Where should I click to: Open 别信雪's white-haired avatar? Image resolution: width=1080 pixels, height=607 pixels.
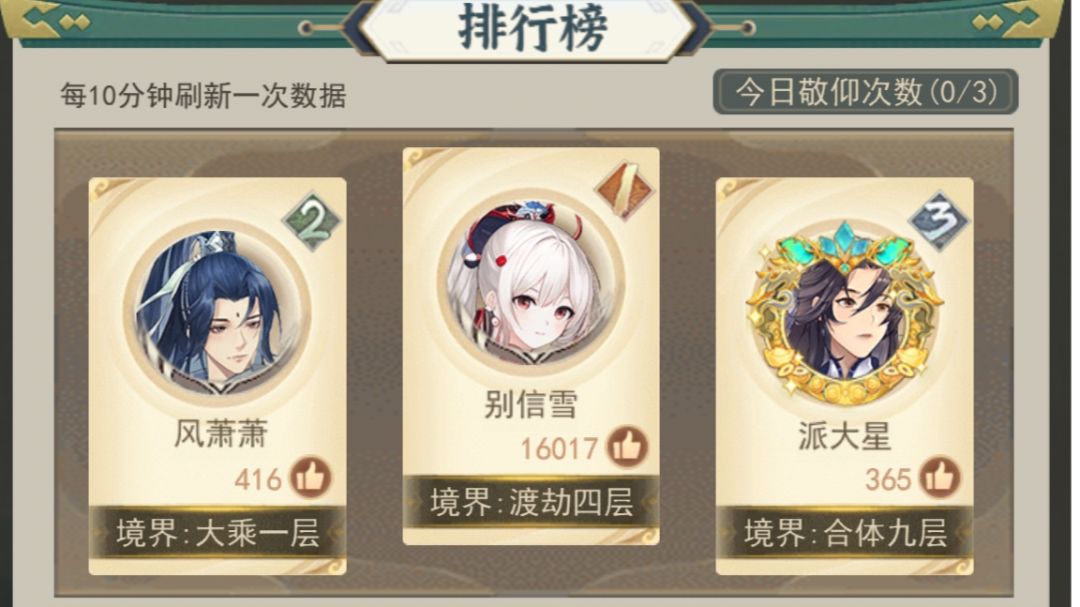[531, 283]
